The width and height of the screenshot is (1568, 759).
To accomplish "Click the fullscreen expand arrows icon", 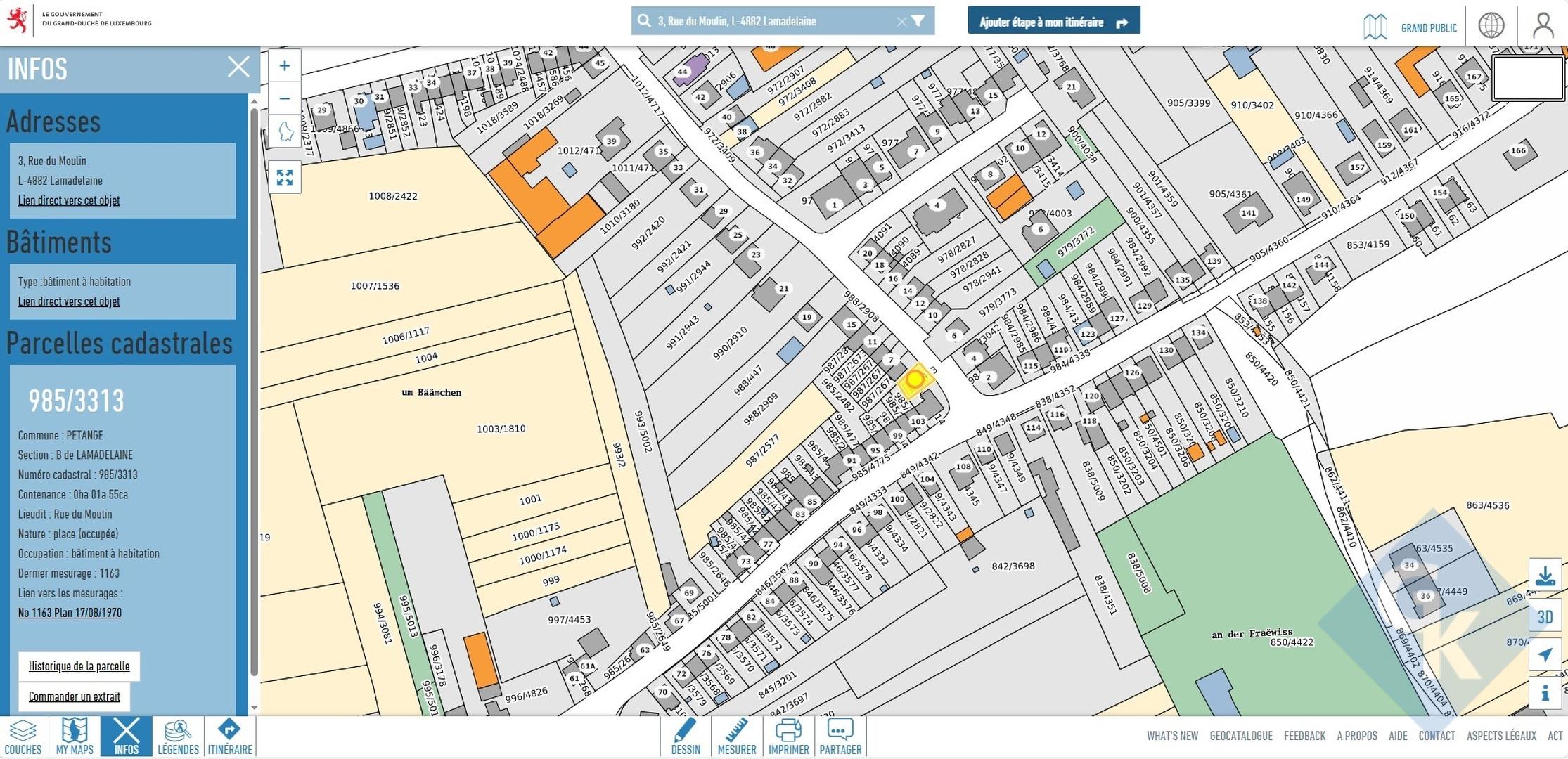I will [x=284, y=177].
